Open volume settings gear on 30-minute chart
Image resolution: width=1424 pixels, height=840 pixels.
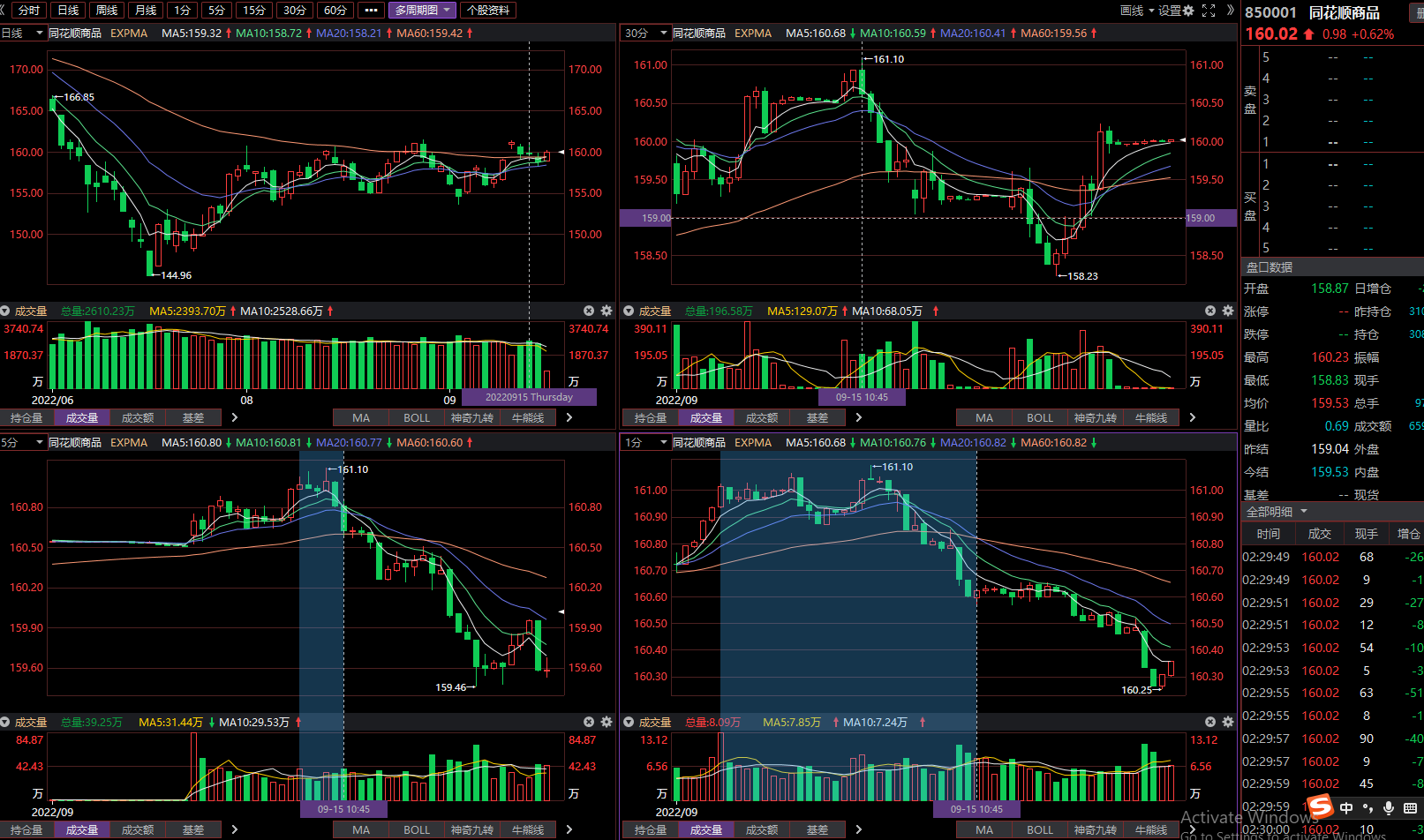(x=1227, y=311)
